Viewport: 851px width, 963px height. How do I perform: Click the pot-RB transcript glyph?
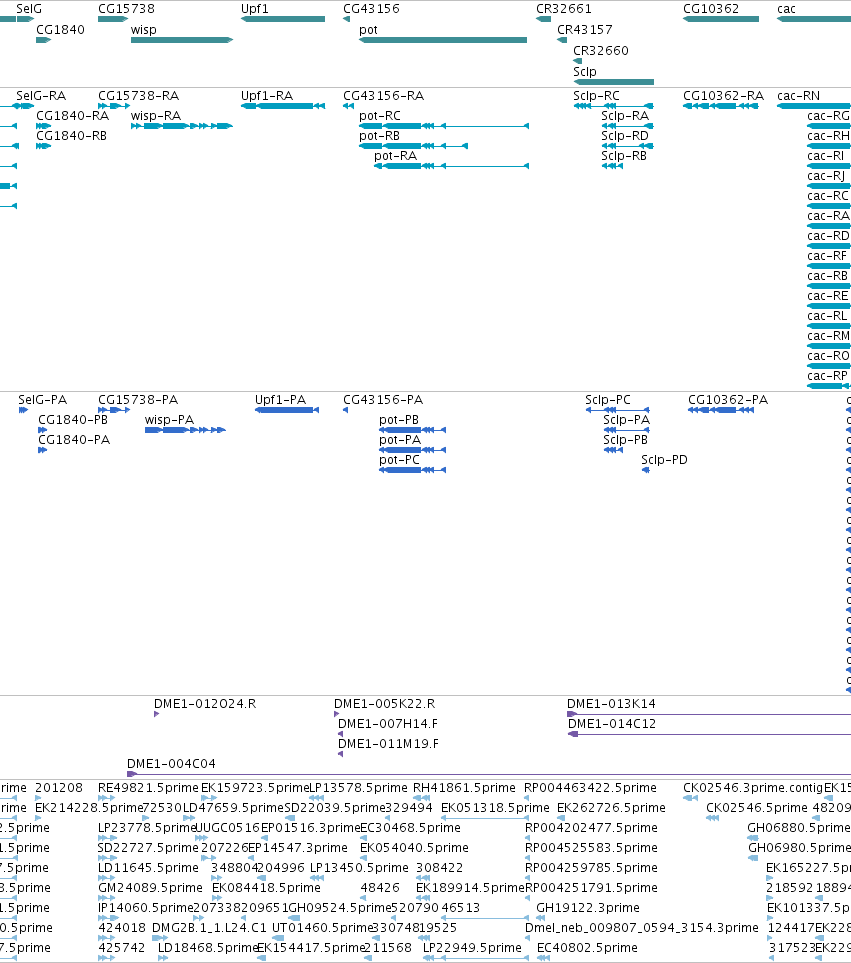tap(413, 146)
